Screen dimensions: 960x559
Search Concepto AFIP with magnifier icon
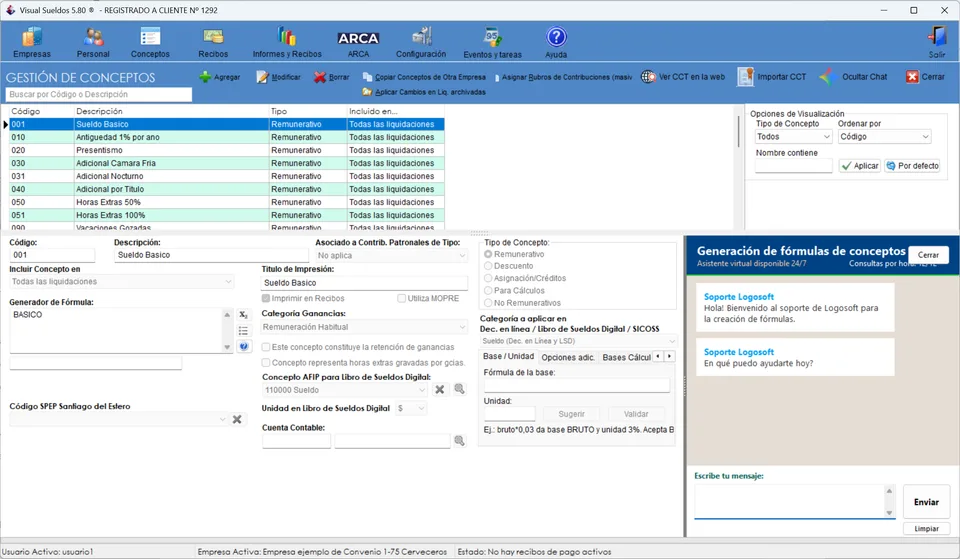(459, 389)
